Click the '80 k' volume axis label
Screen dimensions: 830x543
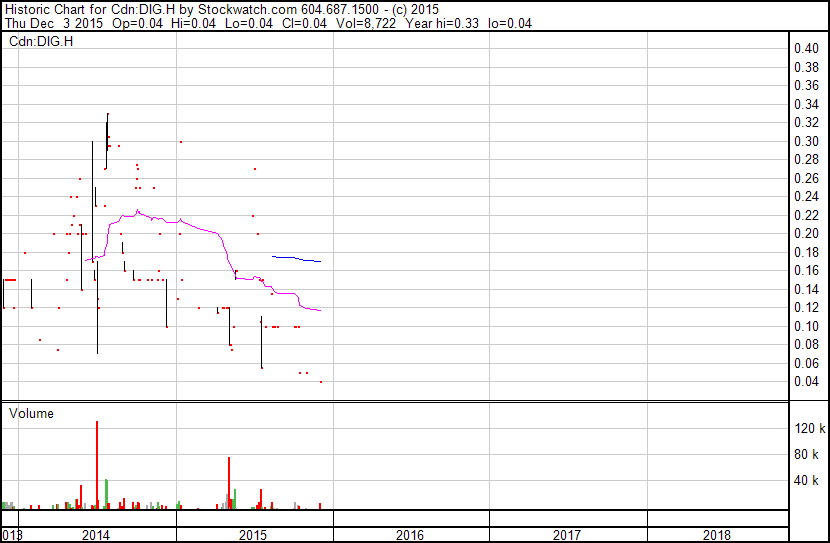[806, 454]
